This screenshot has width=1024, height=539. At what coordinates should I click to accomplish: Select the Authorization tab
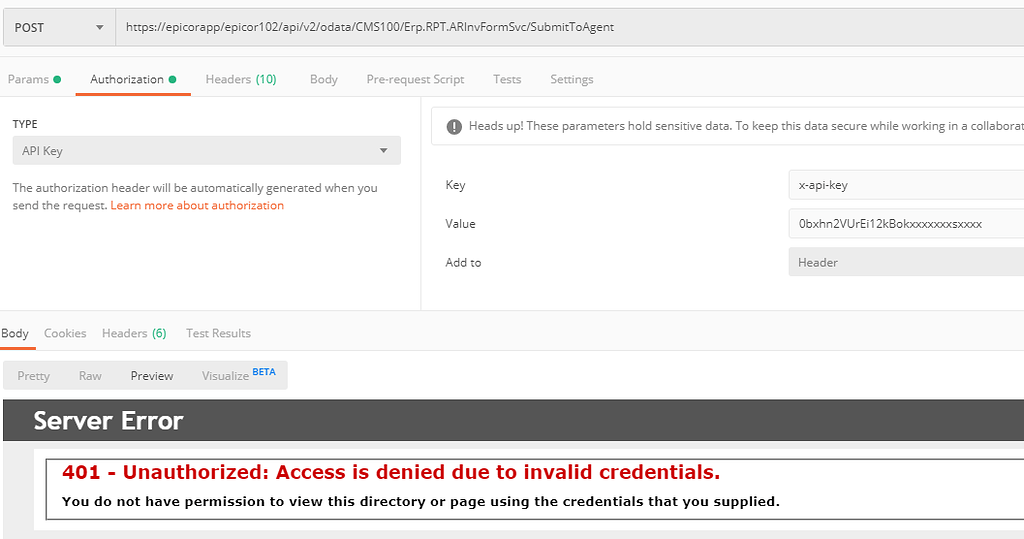(133, 79)
